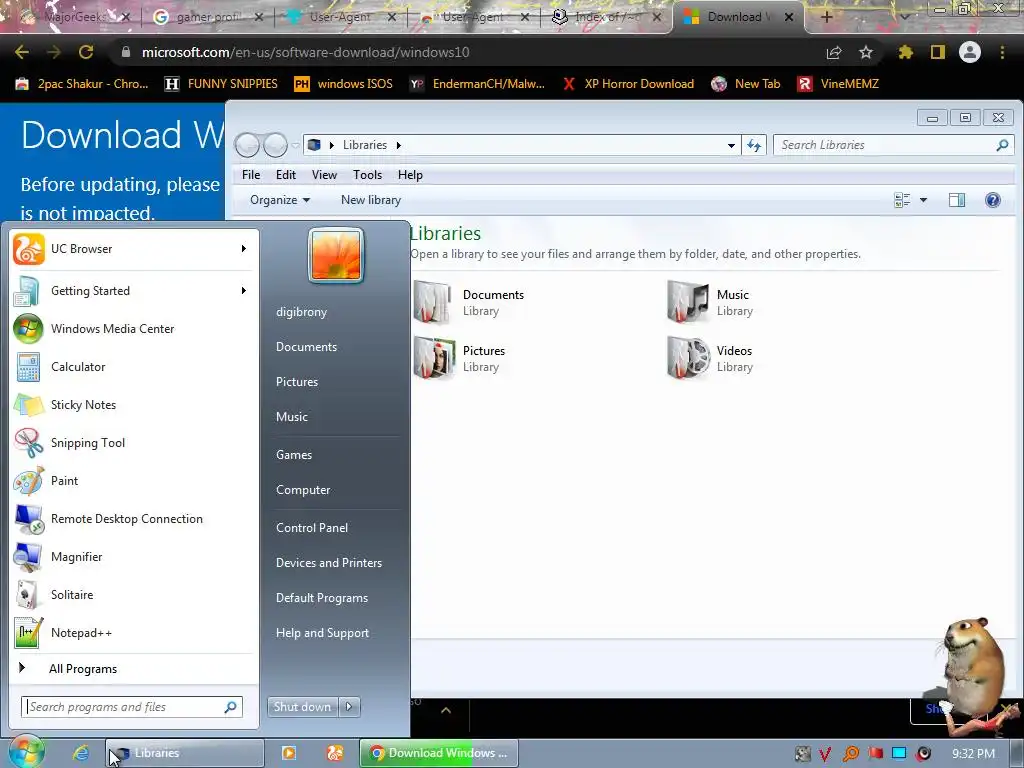
Task: Open Devices and Printers
Action: click(x=328, y=563)
